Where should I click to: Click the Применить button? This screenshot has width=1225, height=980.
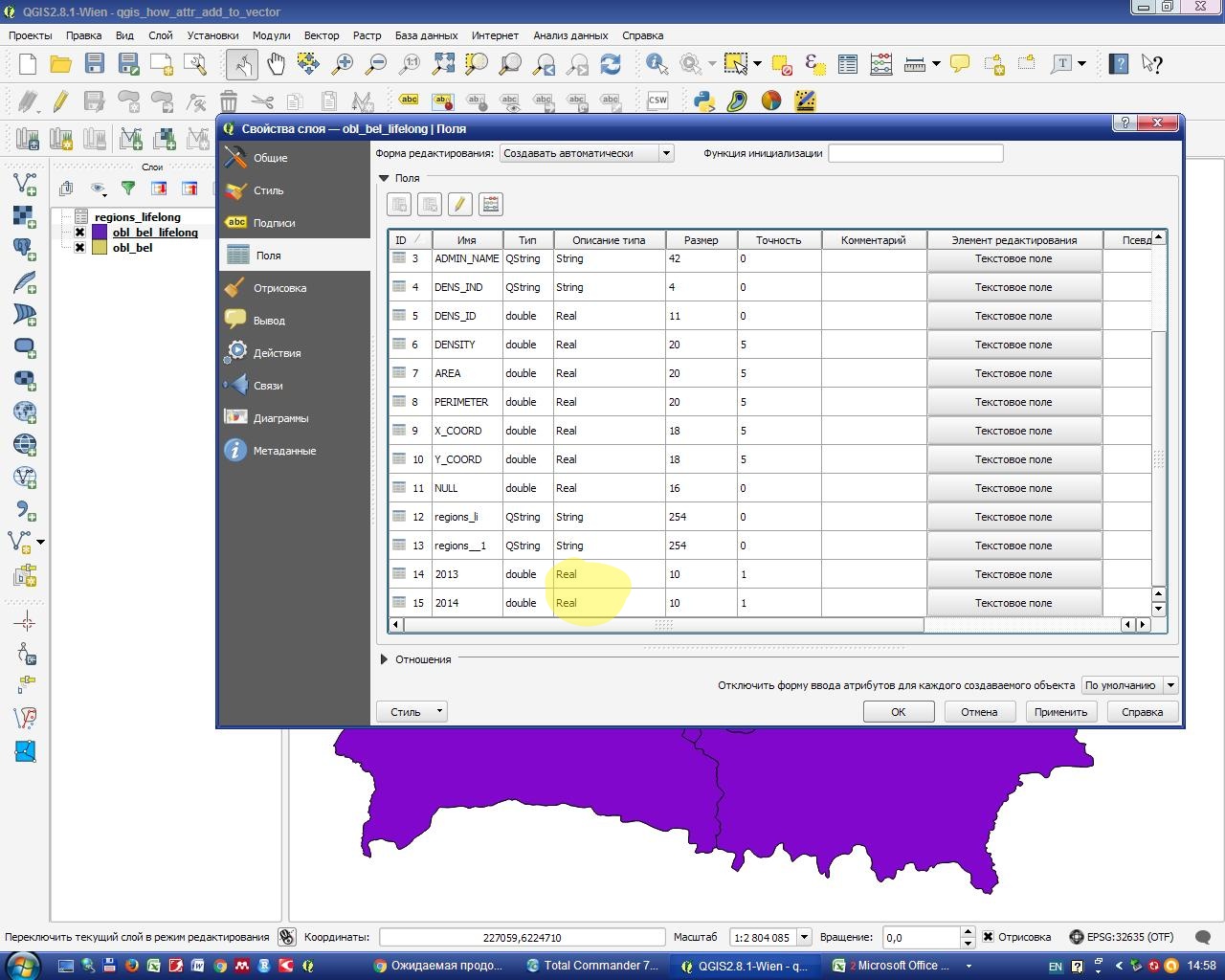[1060, 712]
